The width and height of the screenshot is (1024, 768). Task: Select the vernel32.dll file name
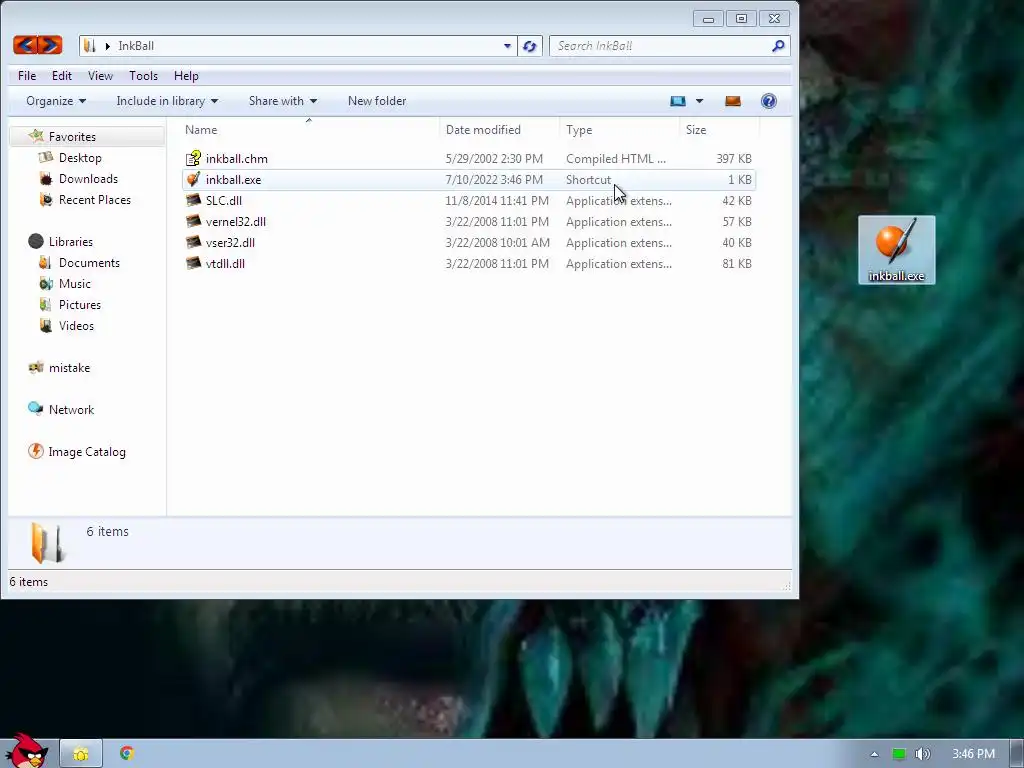click(x=236, y=221)
